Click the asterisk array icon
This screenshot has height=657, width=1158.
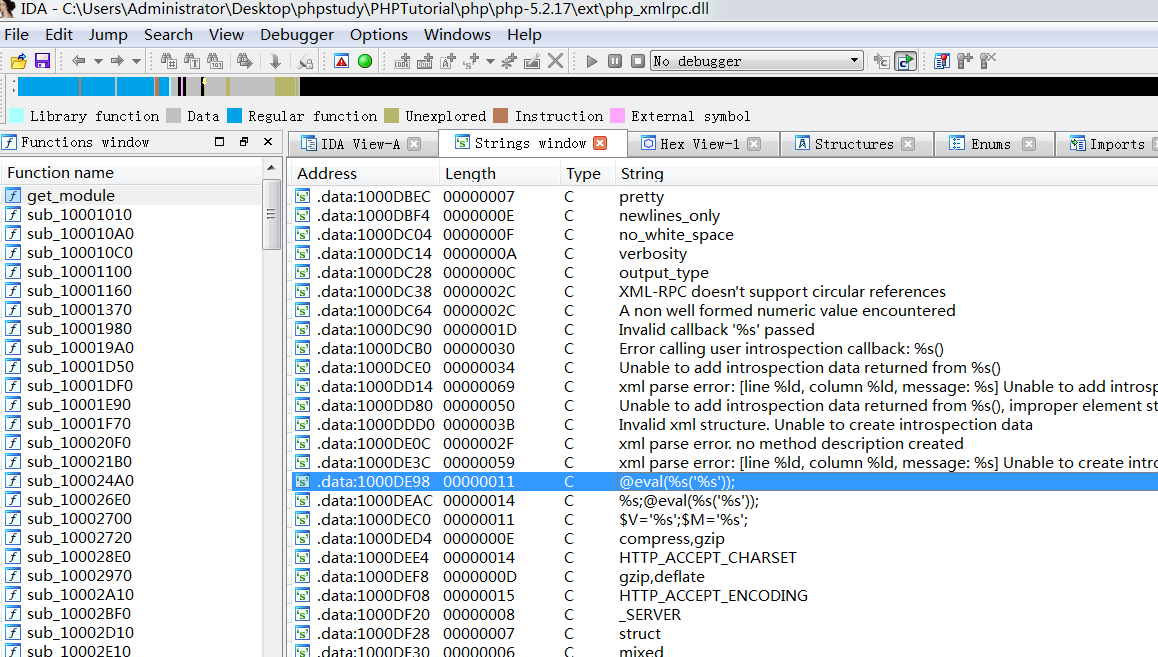[509, 61]
